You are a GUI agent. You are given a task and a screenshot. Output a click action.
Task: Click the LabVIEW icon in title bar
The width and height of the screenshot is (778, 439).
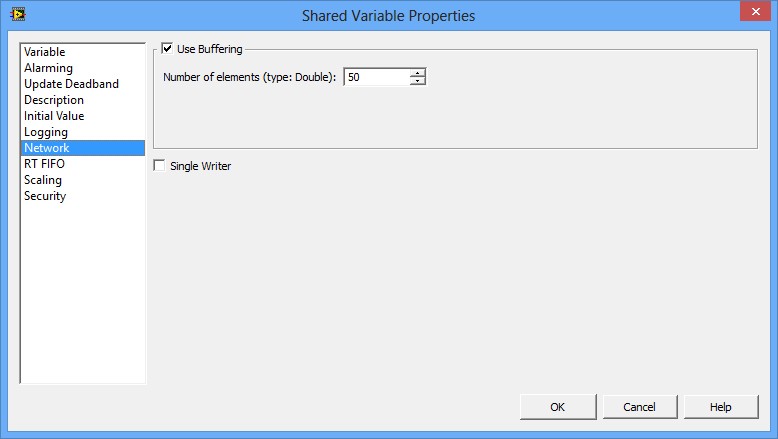[17, 15]
